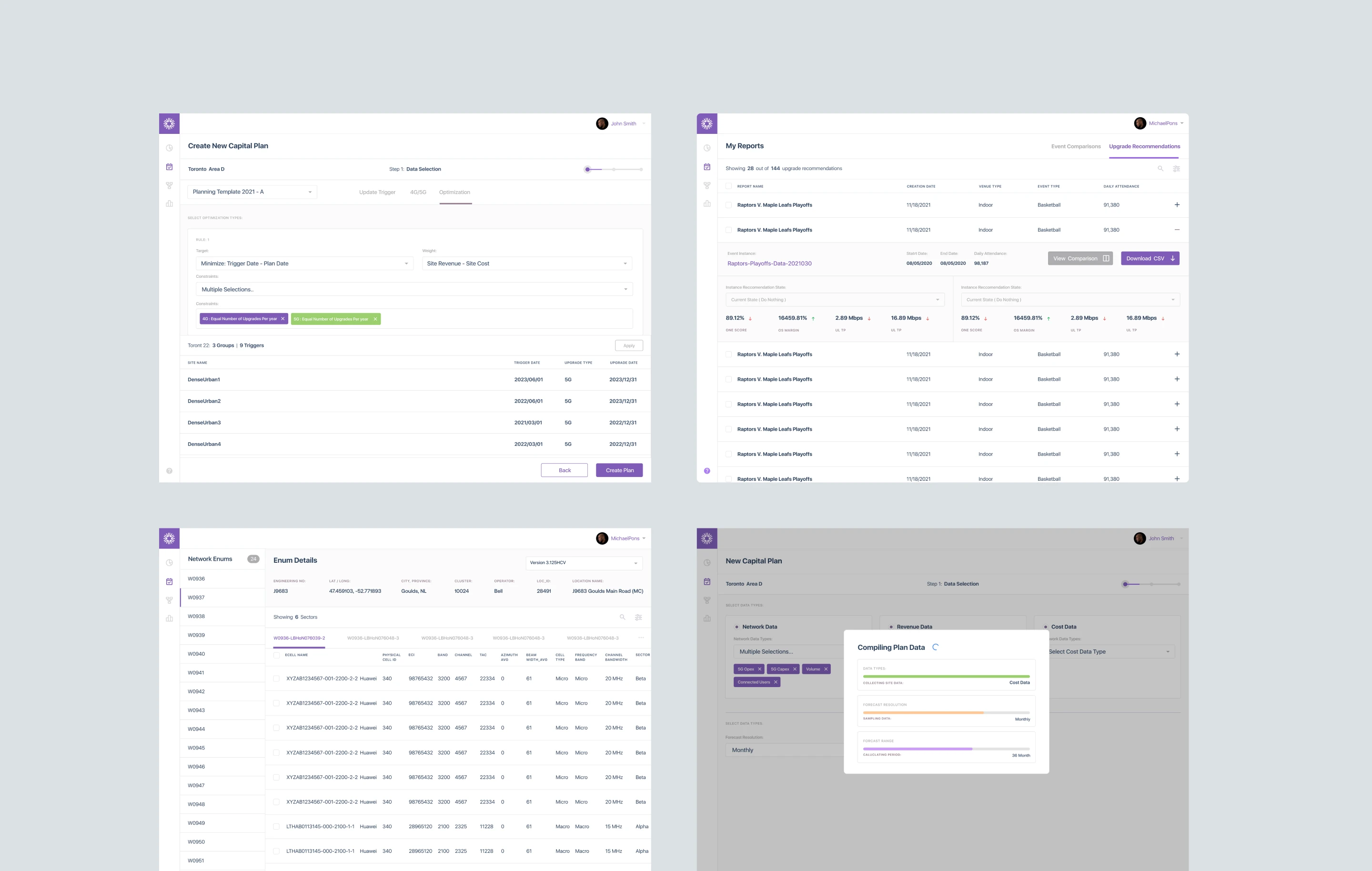Check the first Raptors V. Maple Leafs checkbox
This screenshot has height=871, width=1372.
[x=728, y=204]
